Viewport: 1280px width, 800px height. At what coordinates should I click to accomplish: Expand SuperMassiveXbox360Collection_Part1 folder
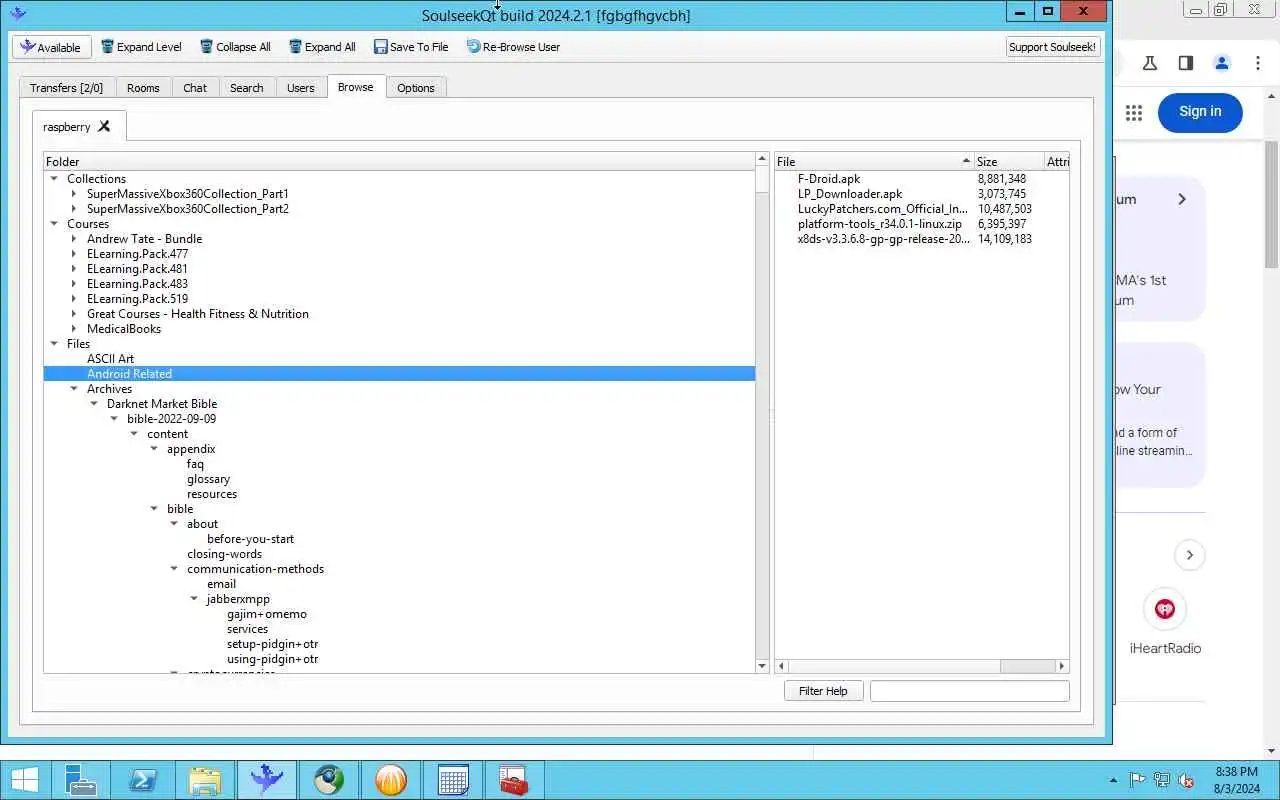pos(74,194)
